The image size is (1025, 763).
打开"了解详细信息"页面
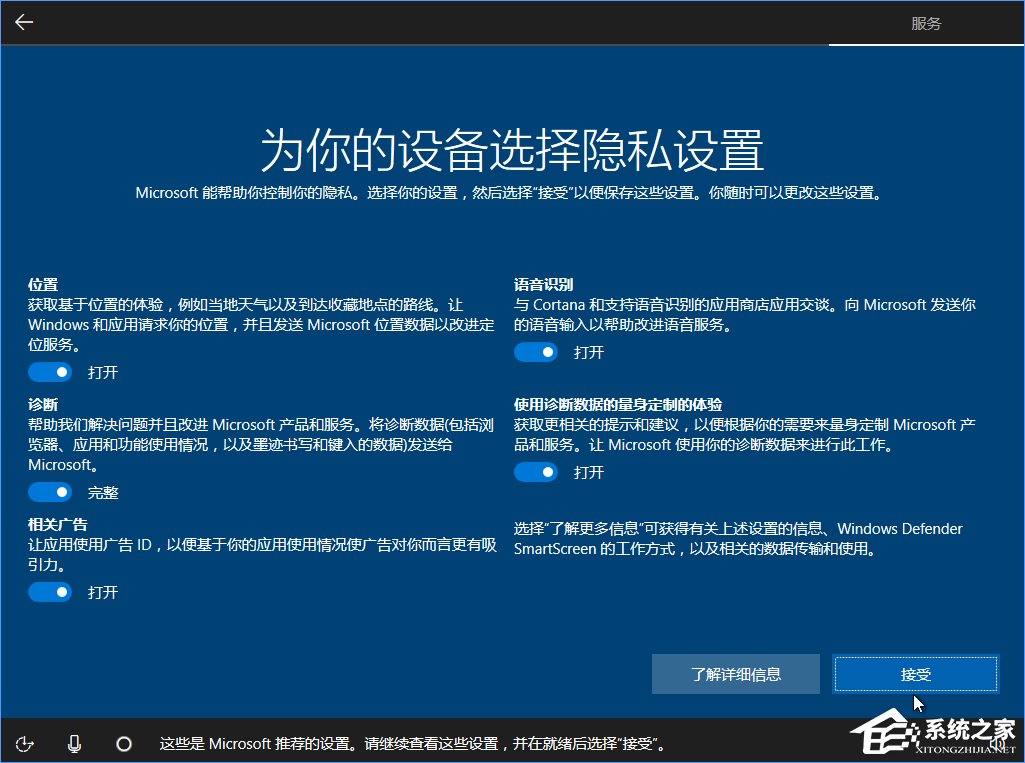click(735, 674)
